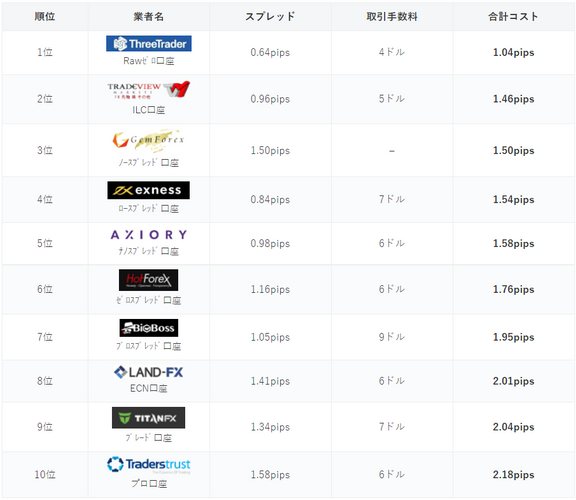
Task: Click the GemForex logo
Action: (x=149, y=140)
